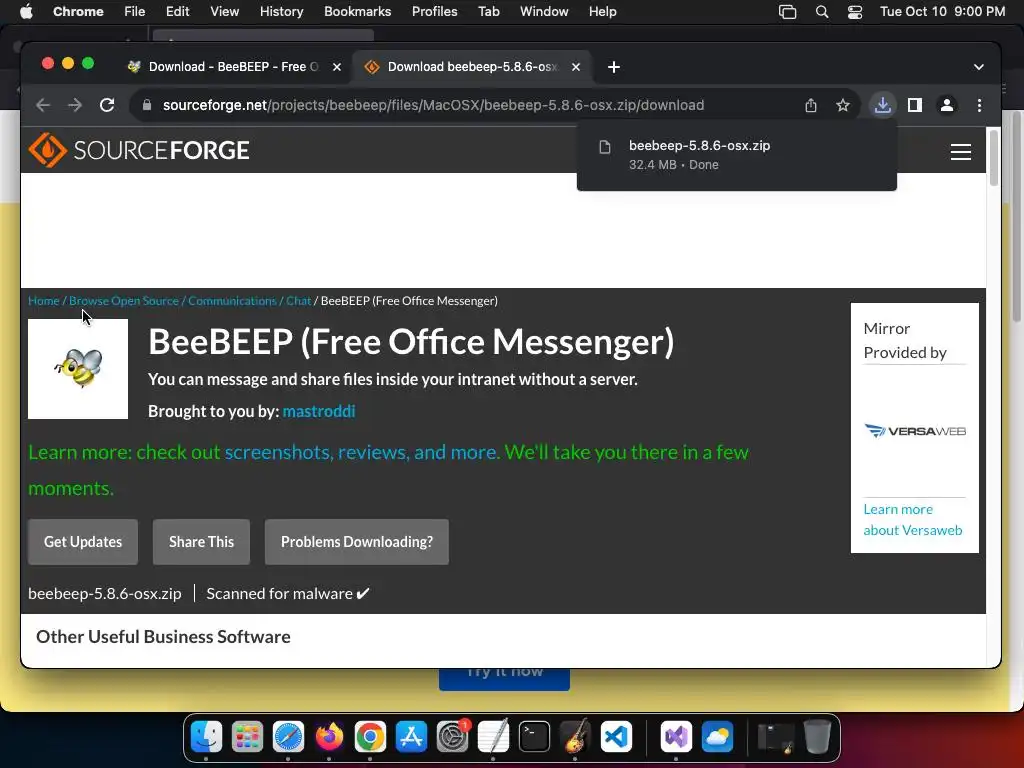The image size is (1024, 768).
Task: Open Visual Studio Code from the Dock
Action: click(616, 737)
